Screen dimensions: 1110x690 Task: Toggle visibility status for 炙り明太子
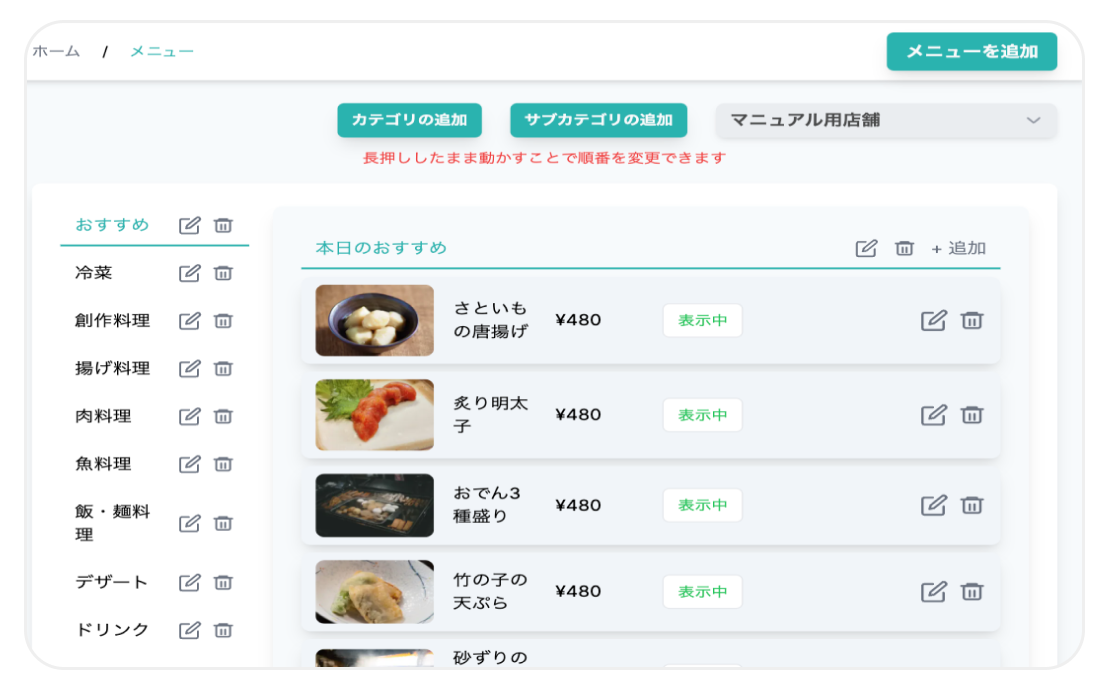[702, 414]
